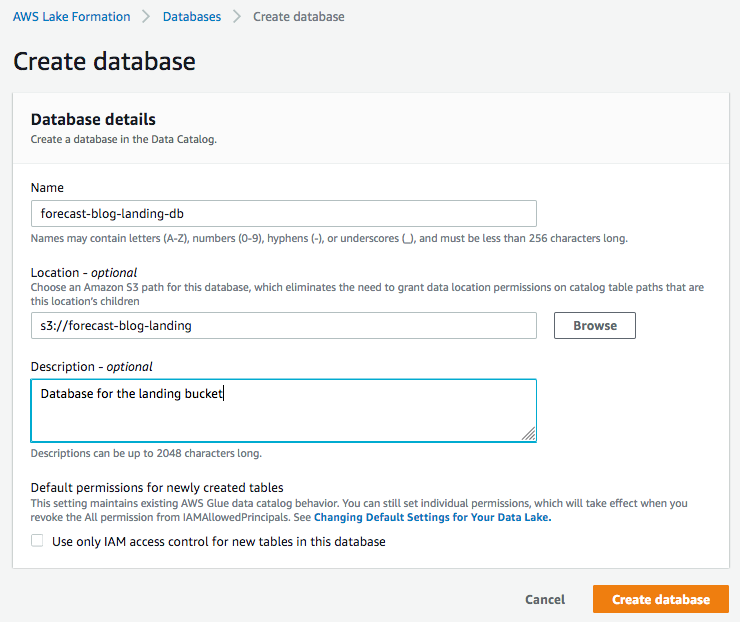The width and height of the screenshot is (740, 622).
Task: Click the Create database page heading
Action: [x=104, y=61]
